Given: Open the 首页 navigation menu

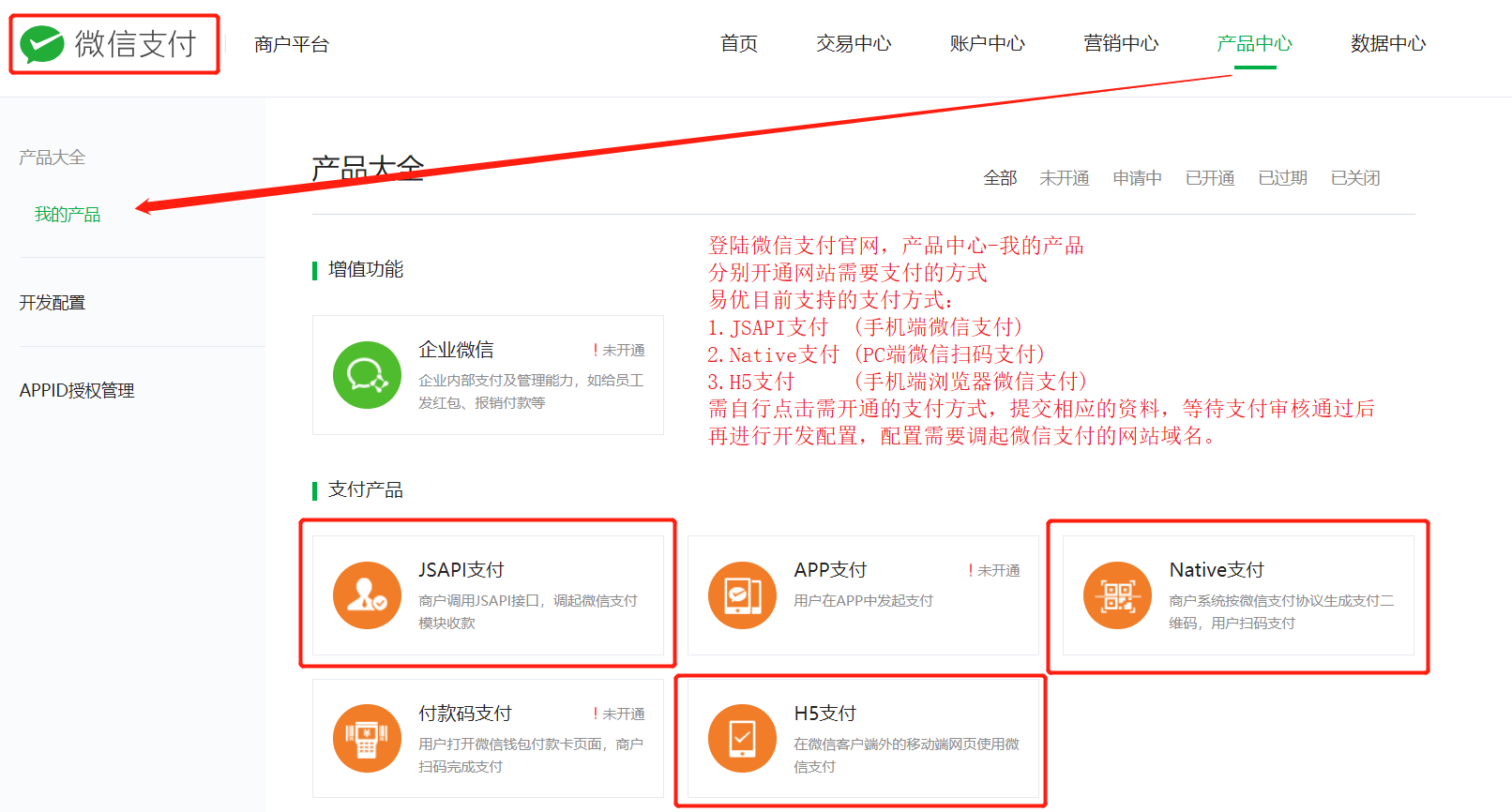Looking at the screenshot, I should [738, 44].
